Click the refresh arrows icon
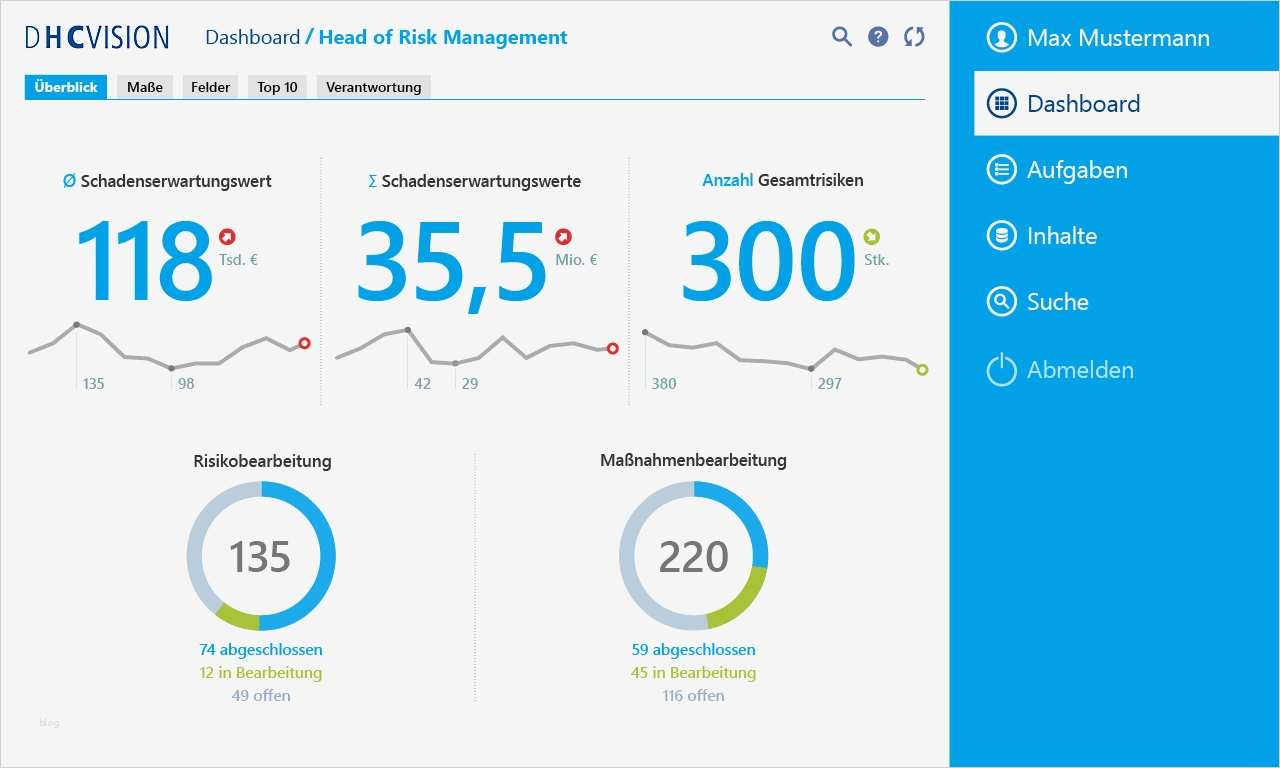Screen dimensions: 1280x768 [x=914, y=37]
